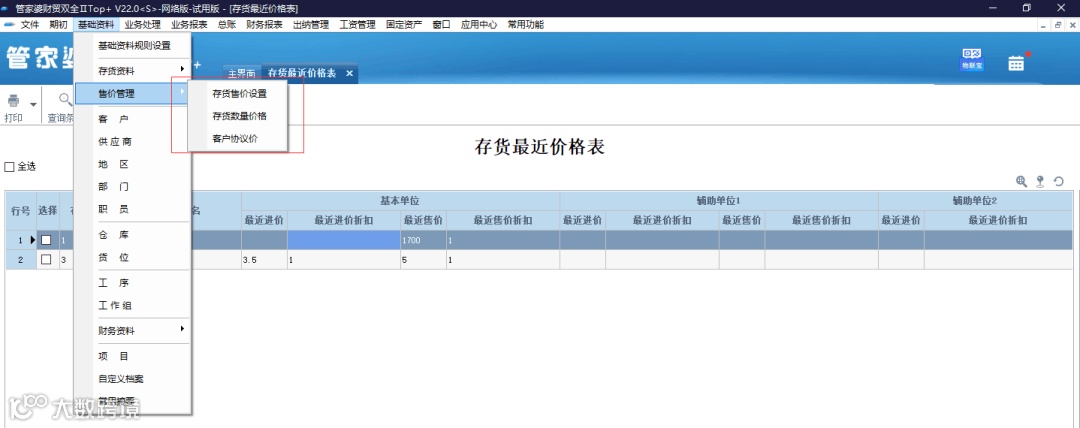Viewport: 1080px width, 428px height.
Task: Click highlighted blue 最近进价折扣 cell in row 1
Action: 344,241
